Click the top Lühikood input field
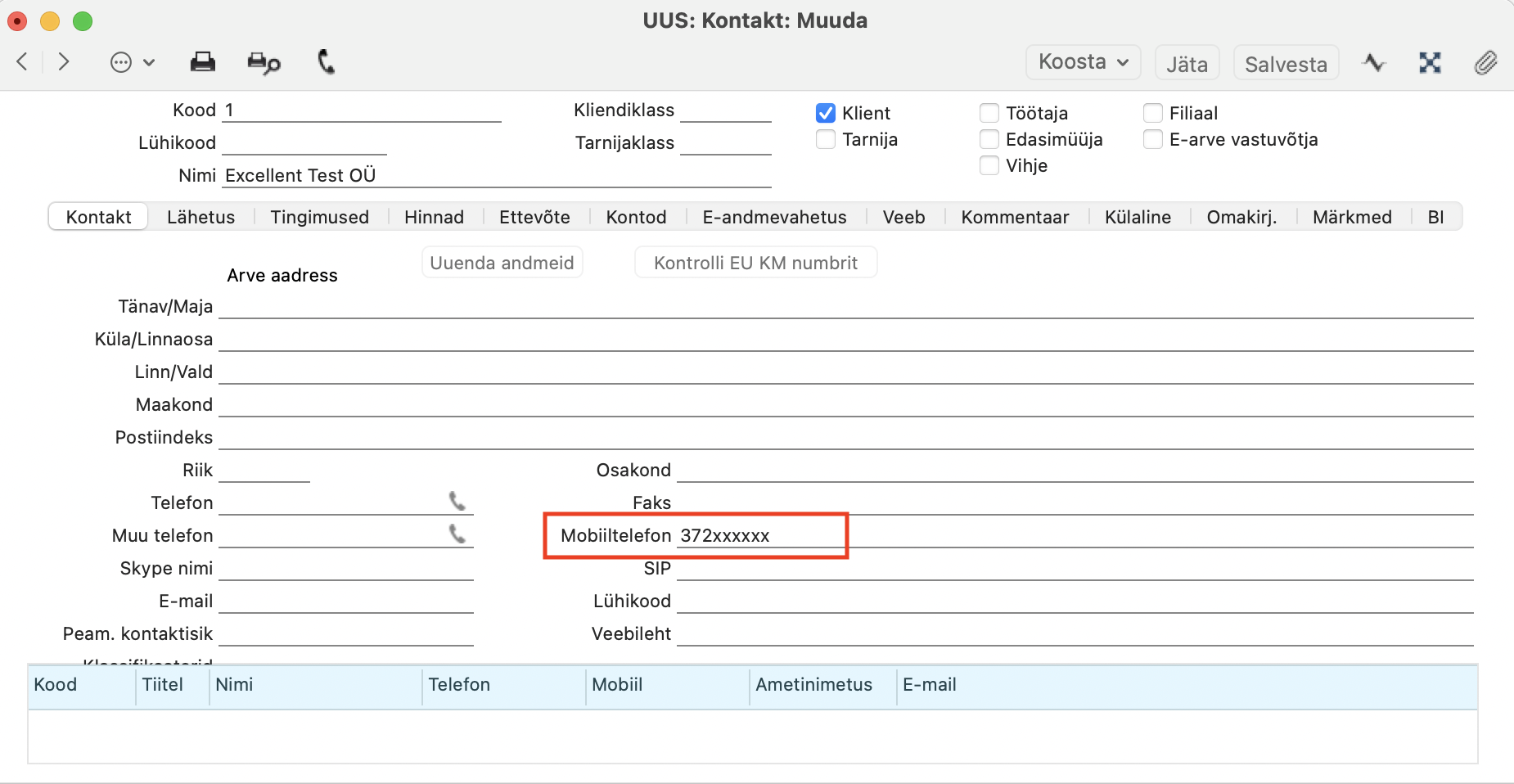1514x784 pixels. 304,143
